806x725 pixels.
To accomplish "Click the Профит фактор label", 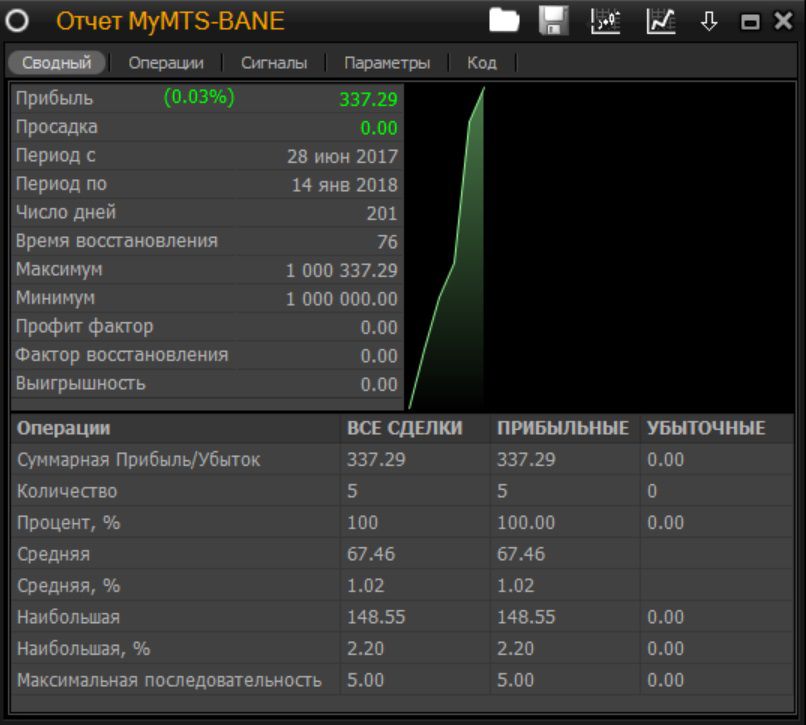I will tap(84, 327).
